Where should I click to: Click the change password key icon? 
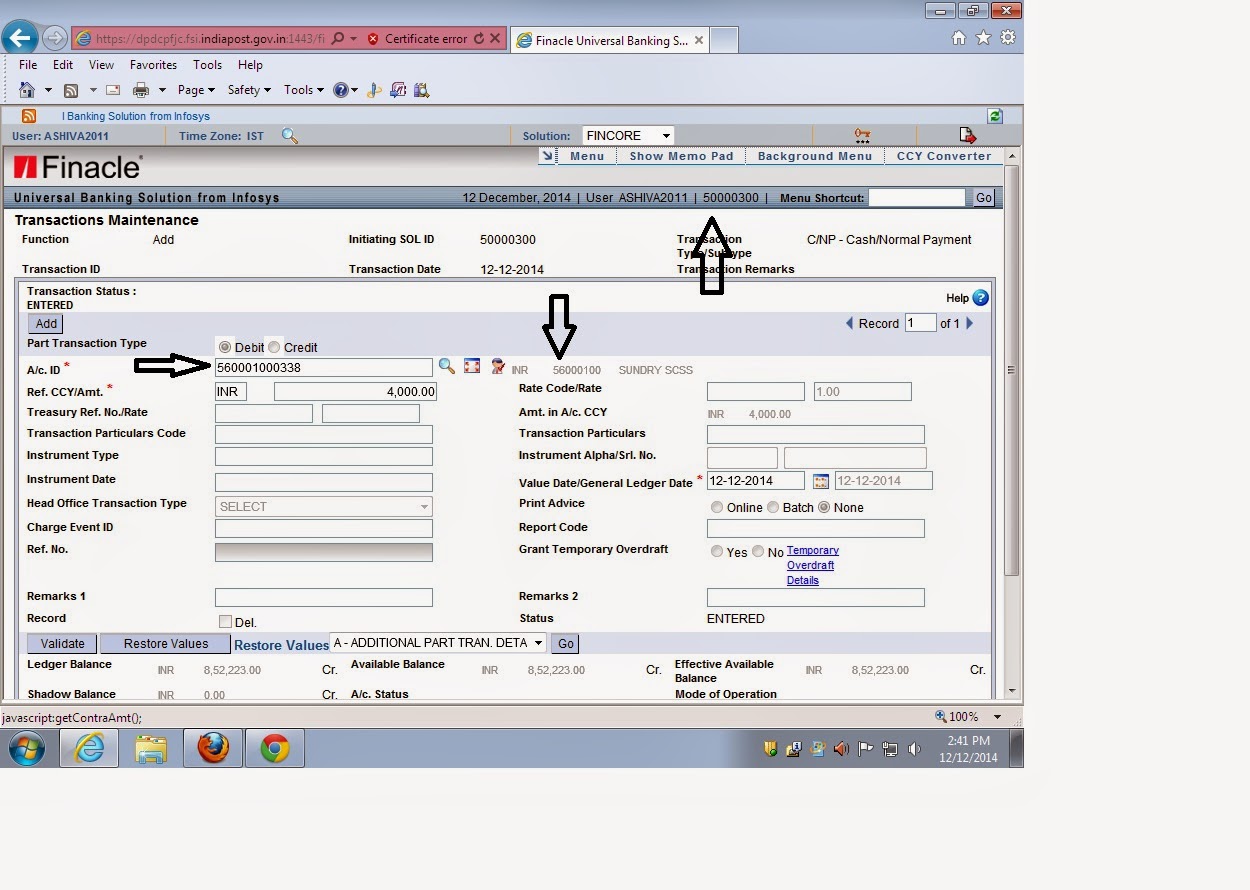click(x=862, y=135)
